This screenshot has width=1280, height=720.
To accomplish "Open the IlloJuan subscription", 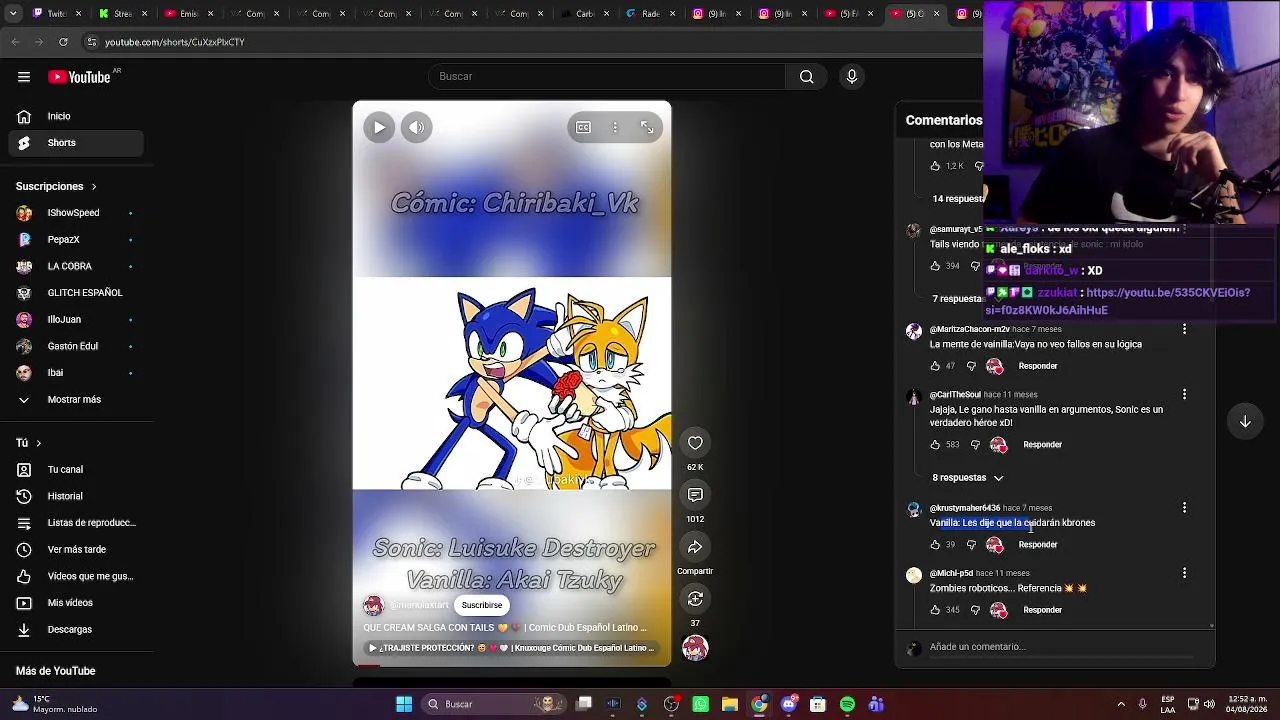I will (77, 320).
